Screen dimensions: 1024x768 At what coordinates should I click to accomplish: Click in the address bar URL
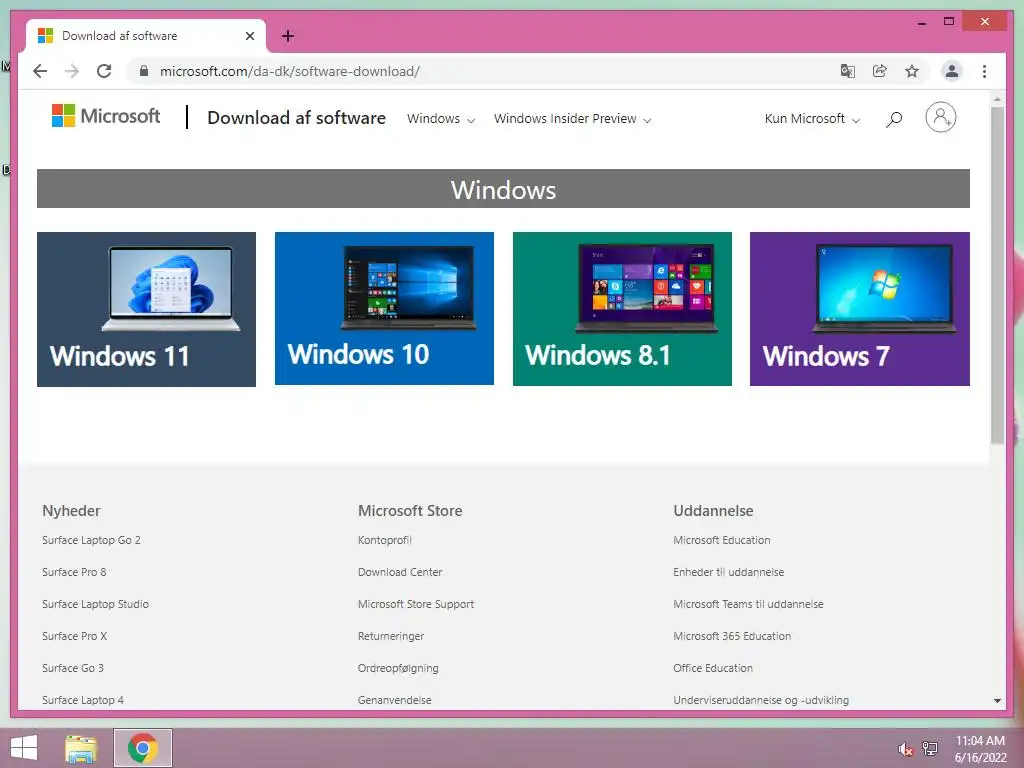coord(290,71)
